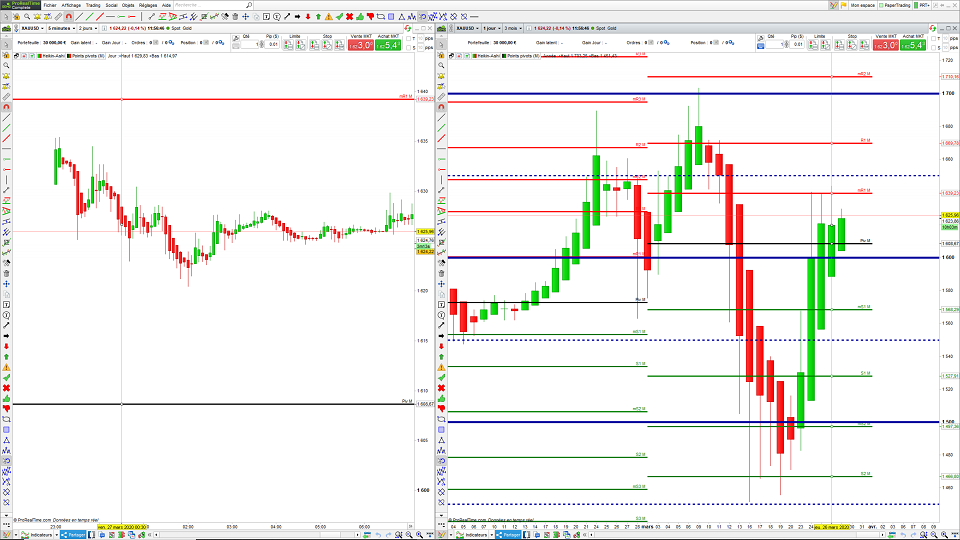The height and width of the screenshot is (540, 960).
Task: Click Vente MKT sell button in left chart
Action: pos(361,45)
